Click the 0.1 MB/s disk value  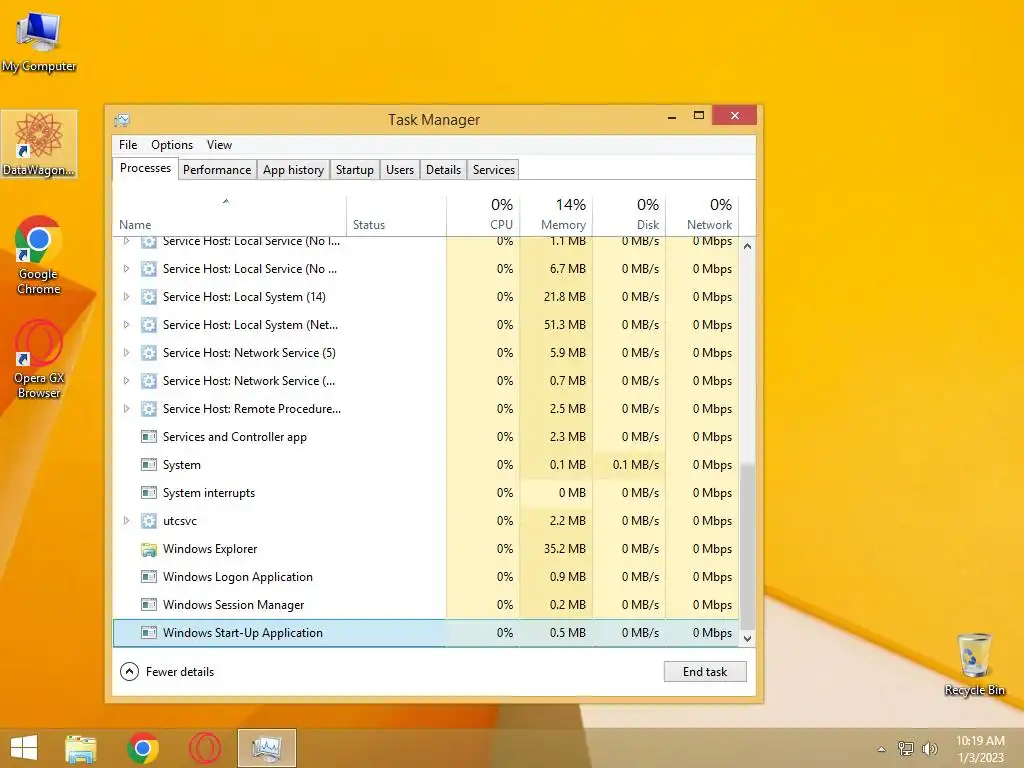(x=635, y=465)
